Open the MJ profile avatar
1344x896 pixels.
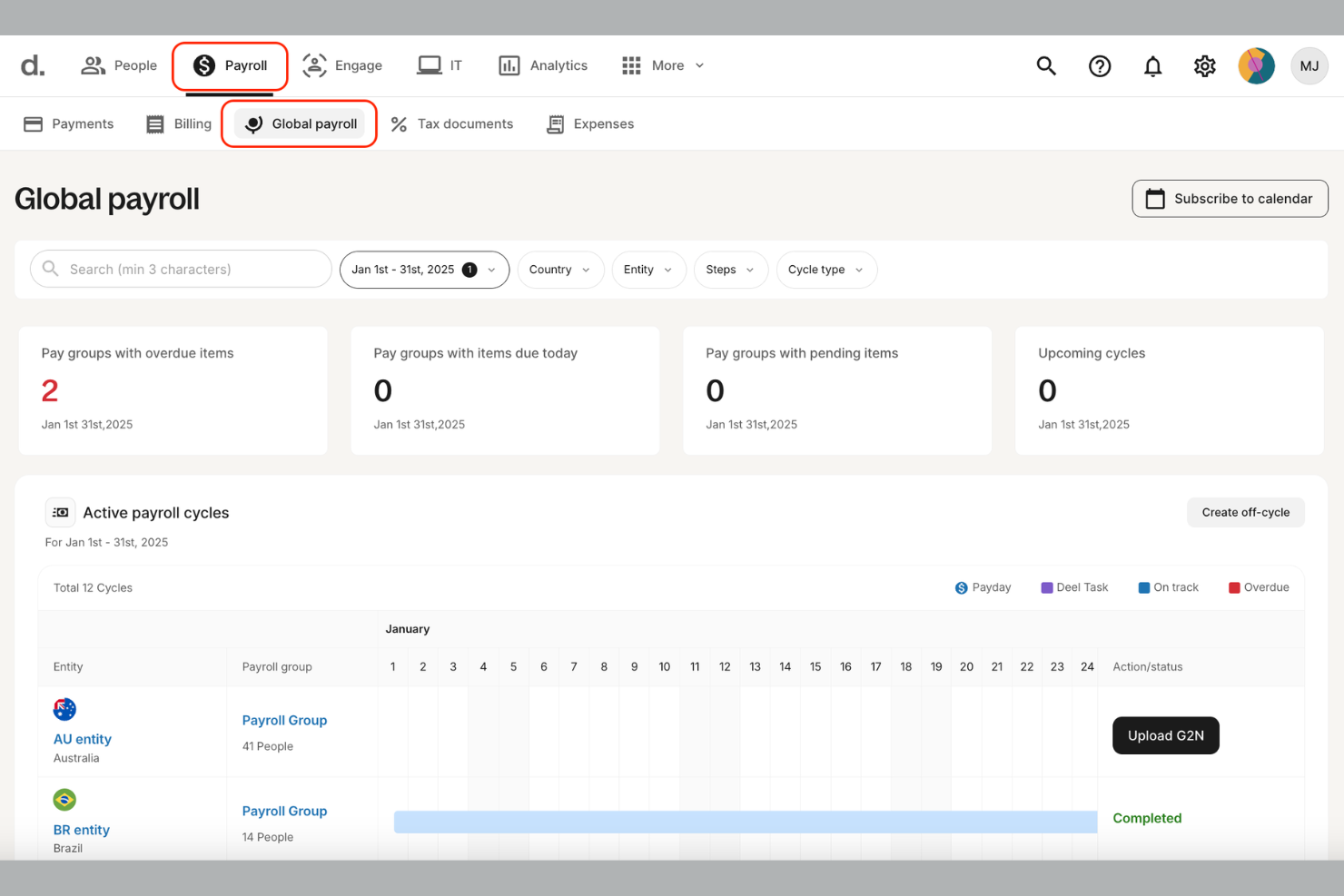point(1309,65)
